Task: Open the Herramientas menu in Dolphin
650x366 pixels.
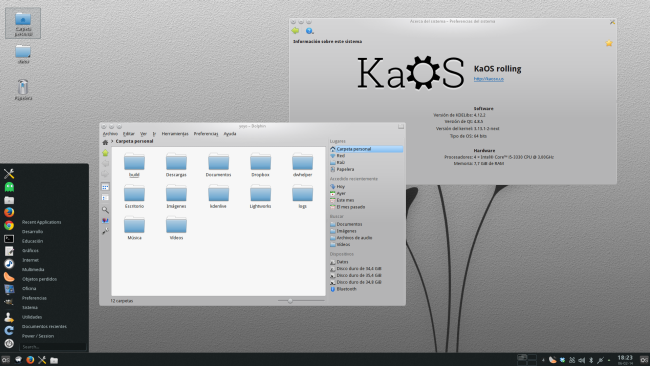Action: pyautogui.click(x=175, y=133)
